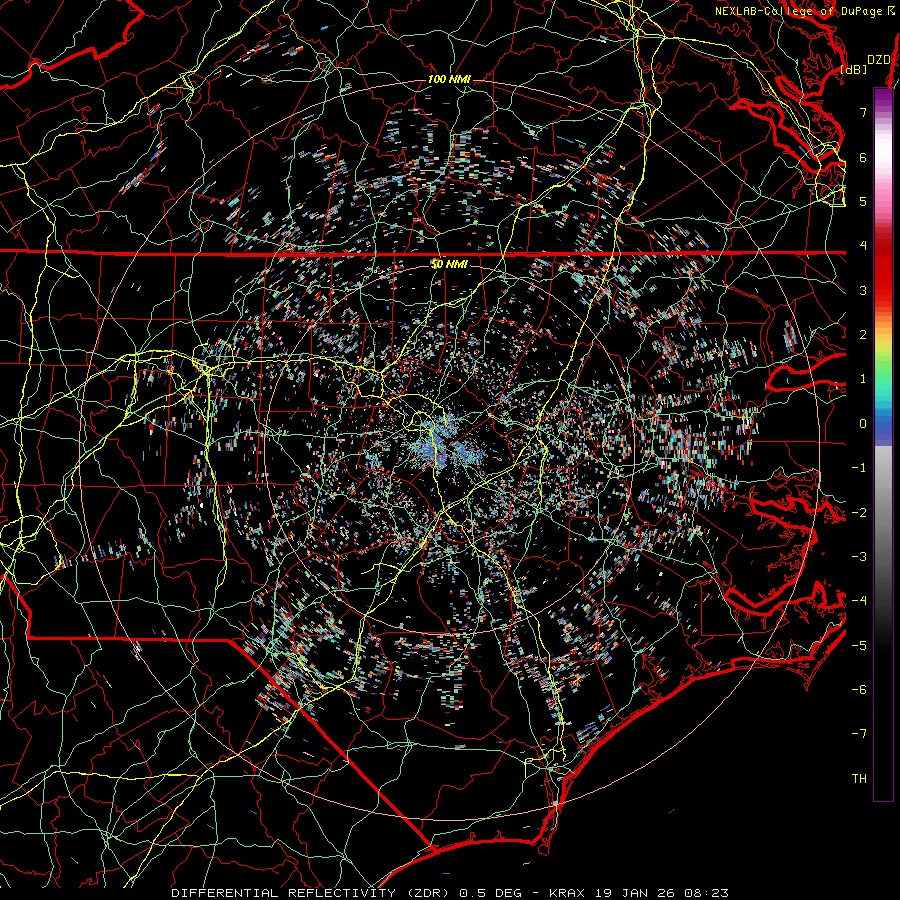This screenshot has width=900, height=900.
Task: Select the -7 dB scale tick label
Action: point(859,734)
